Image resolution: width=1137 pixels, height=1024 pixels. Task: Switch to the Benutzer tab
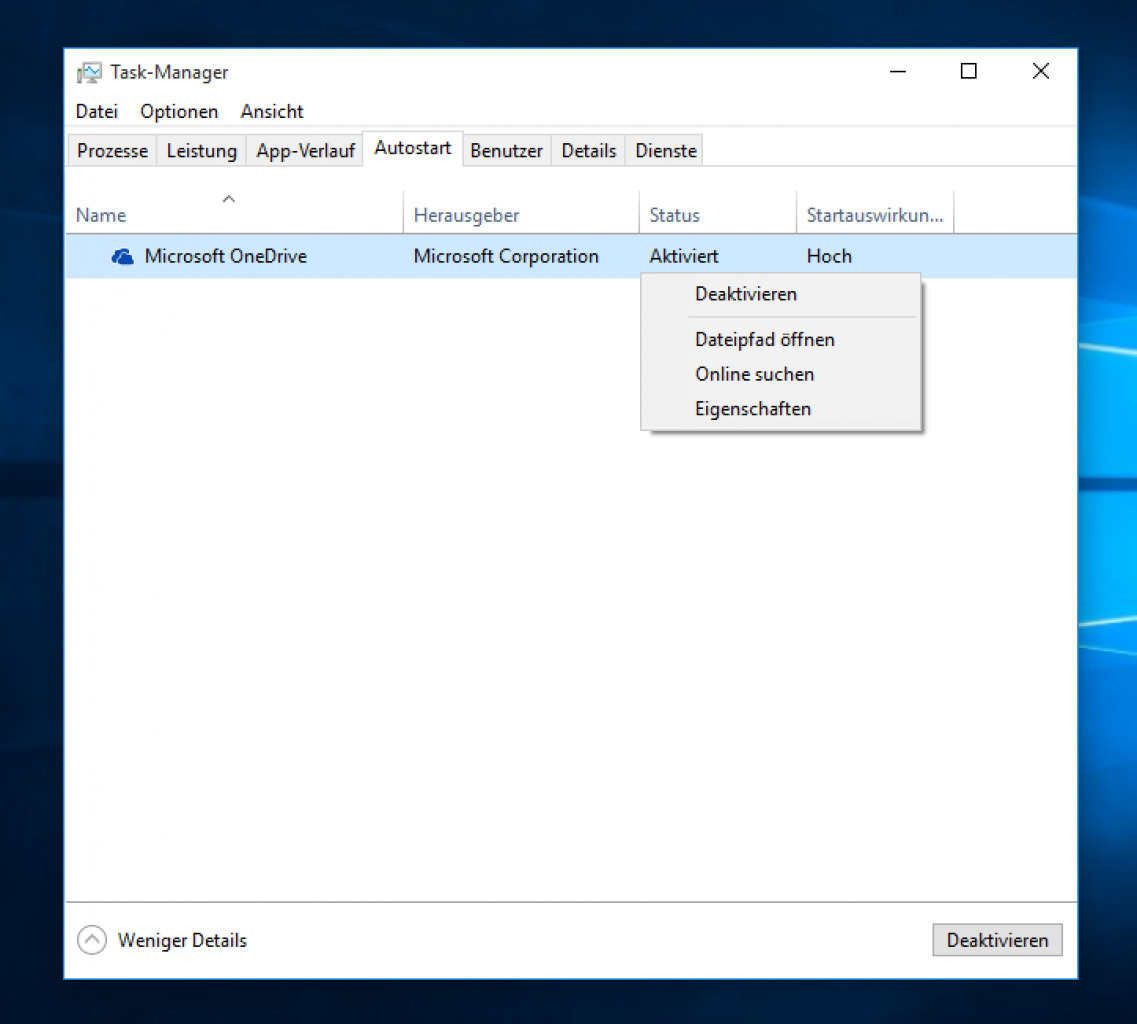coord(506,151)
